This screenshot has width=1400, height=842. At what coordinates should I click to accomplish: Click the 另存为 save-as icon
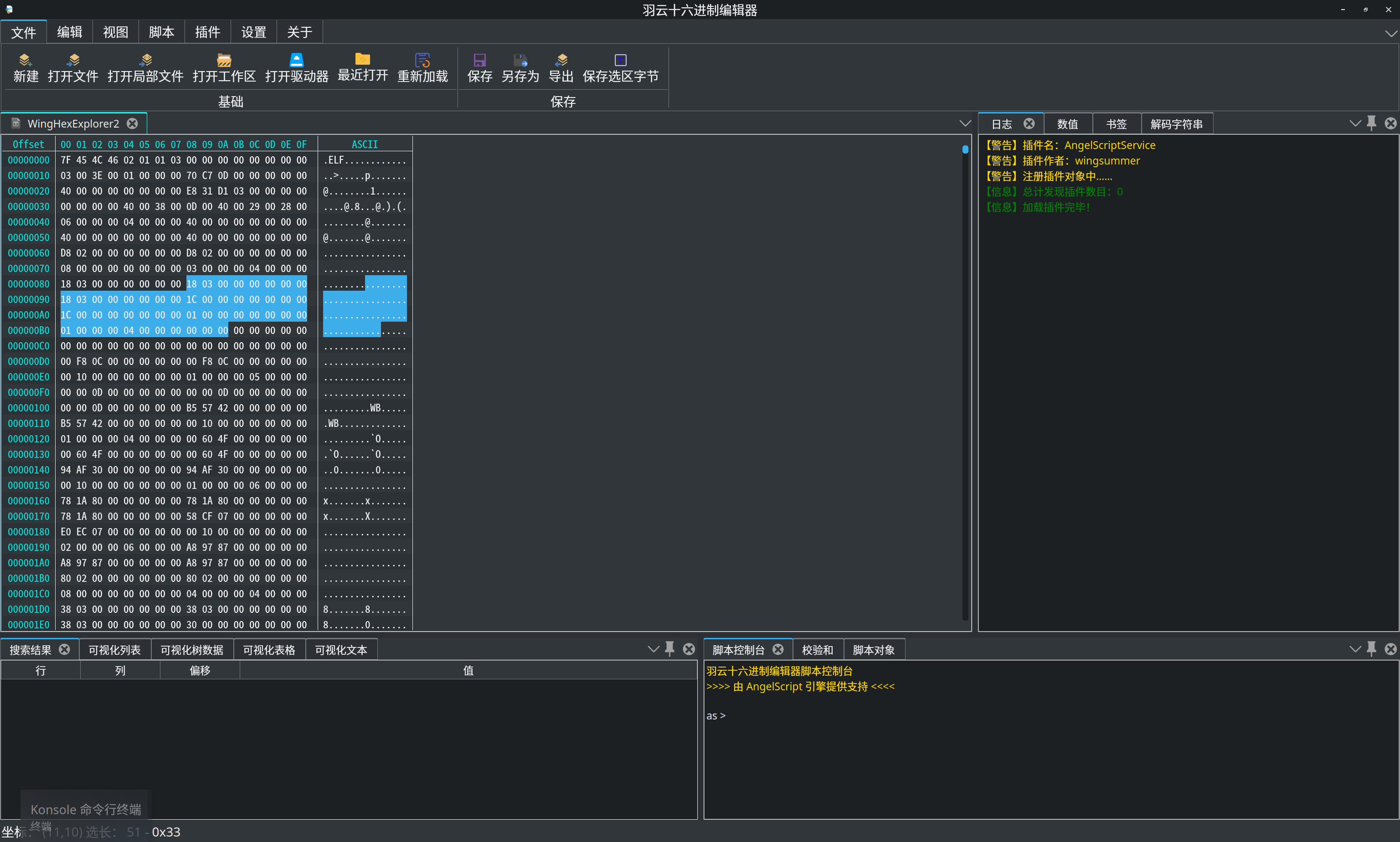(520, 68)
